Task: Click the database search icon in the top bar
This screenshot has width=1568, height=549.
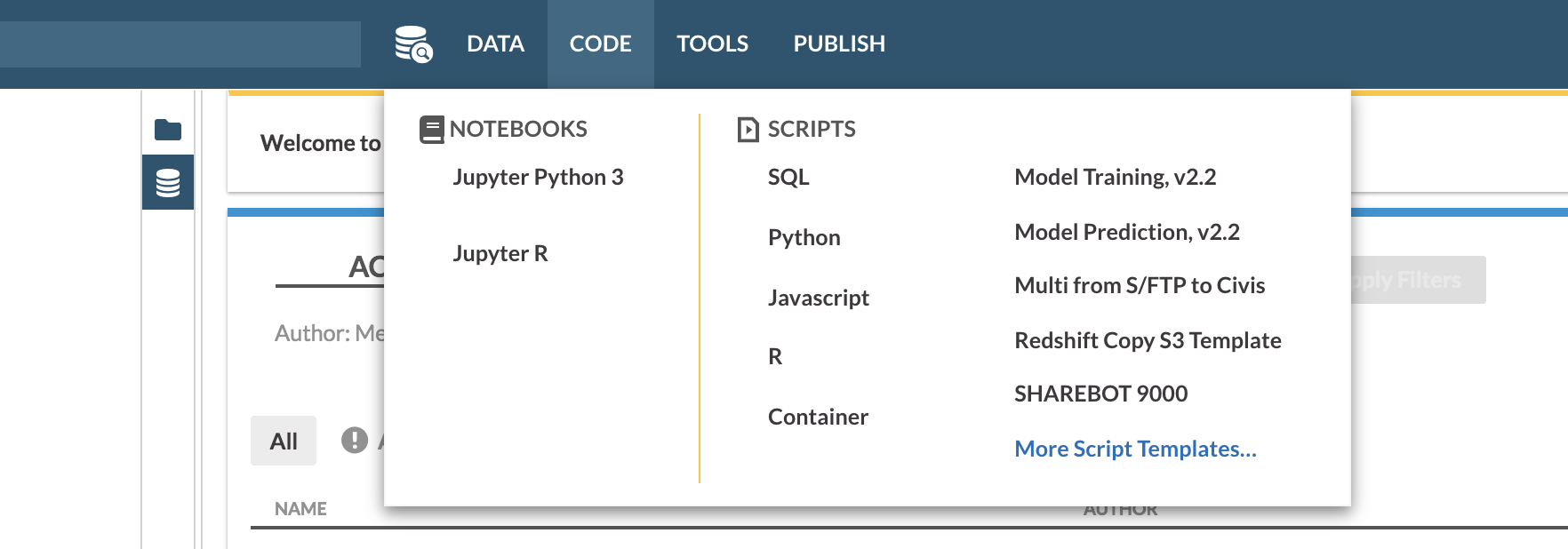Action: (x=413, y=44)
